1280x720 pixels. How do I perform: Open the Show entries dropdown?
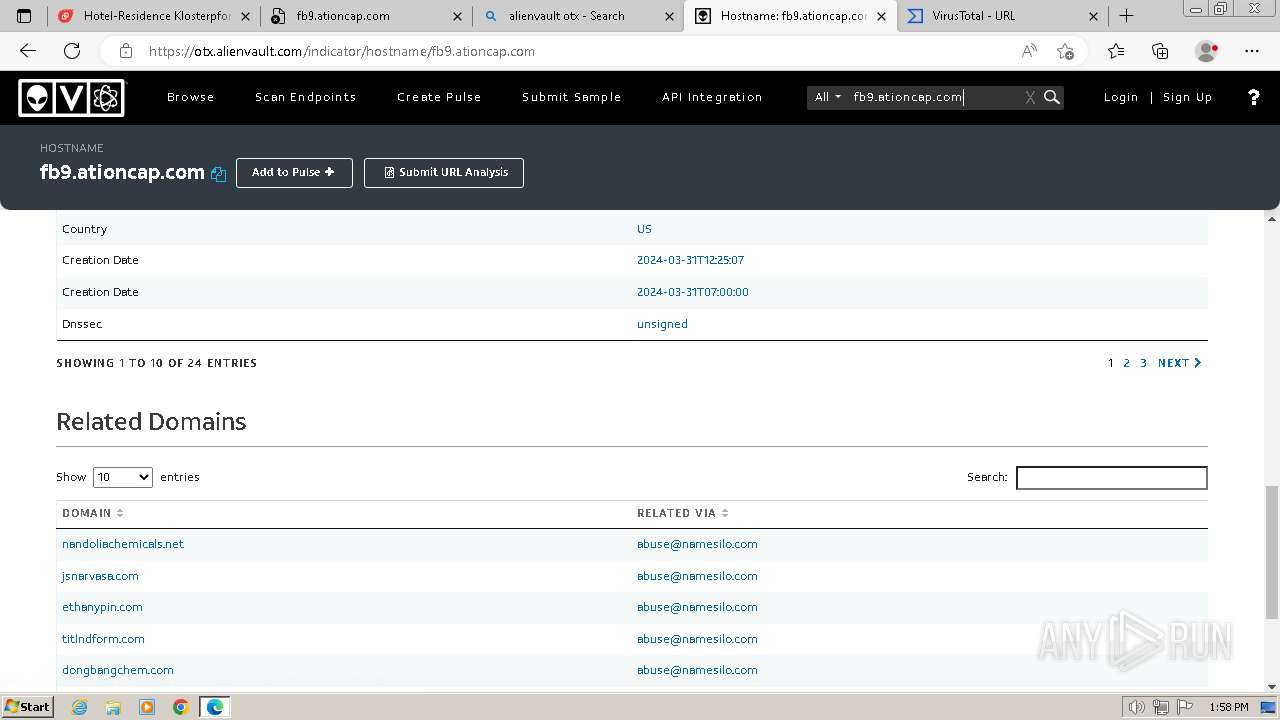click(122, 477)
